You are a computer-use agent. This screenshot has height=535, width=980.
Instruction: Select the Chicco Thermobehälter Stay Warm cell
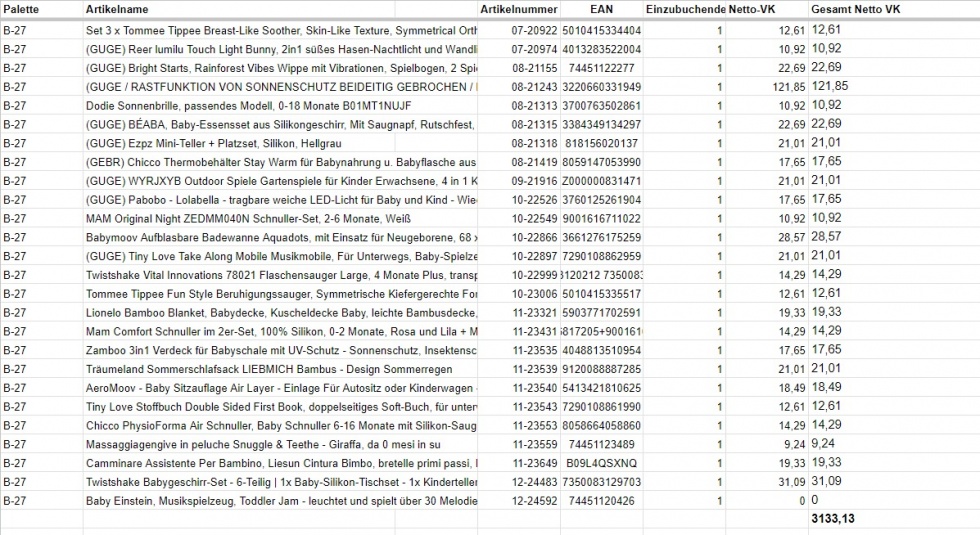point(281,162)
